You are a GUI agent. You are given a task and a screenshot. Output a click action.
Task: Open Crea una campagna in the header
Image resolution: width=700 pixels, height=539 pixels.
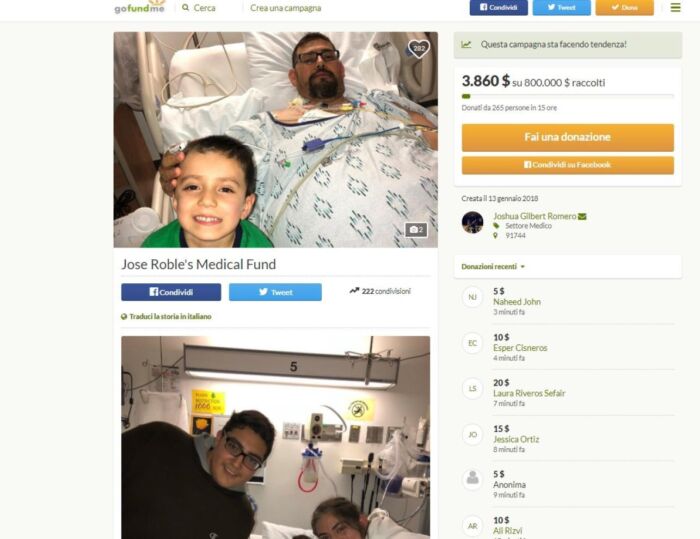tap(285, 8)
